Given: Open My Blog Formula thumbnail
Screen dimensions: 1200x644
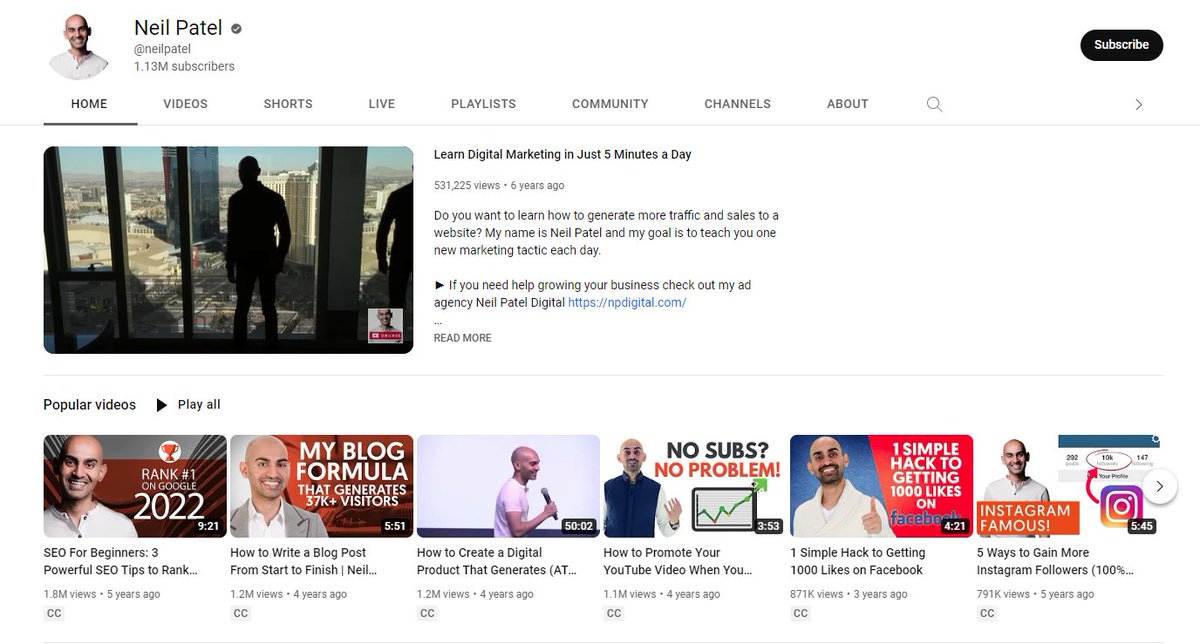Looking at the screenshot, I should (x=322, y=486).
